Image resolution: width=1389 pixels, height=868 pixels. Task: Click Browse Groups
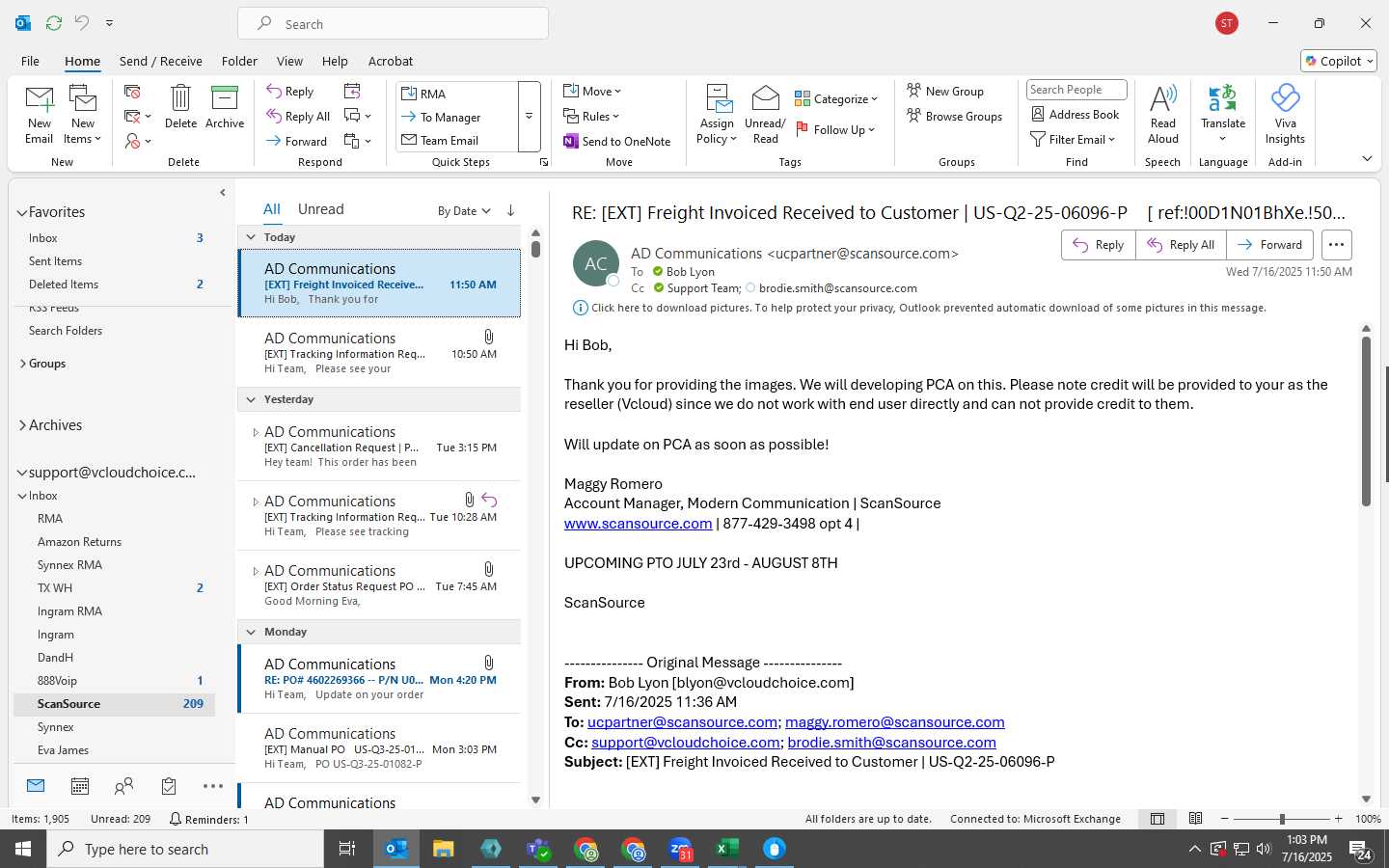(x=954, y=116)
